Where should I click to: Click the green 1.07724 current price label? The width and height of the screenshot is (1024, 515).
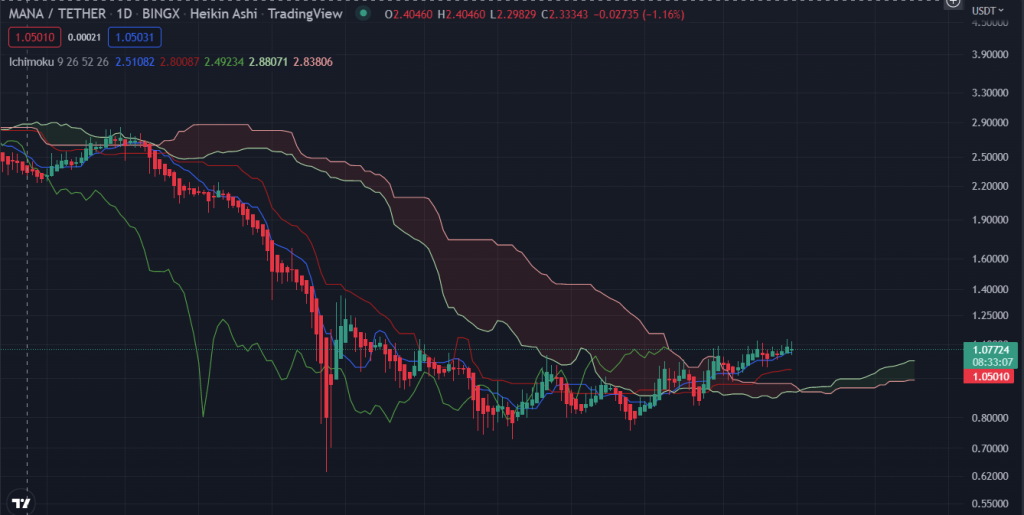click(x=991, y=351)
